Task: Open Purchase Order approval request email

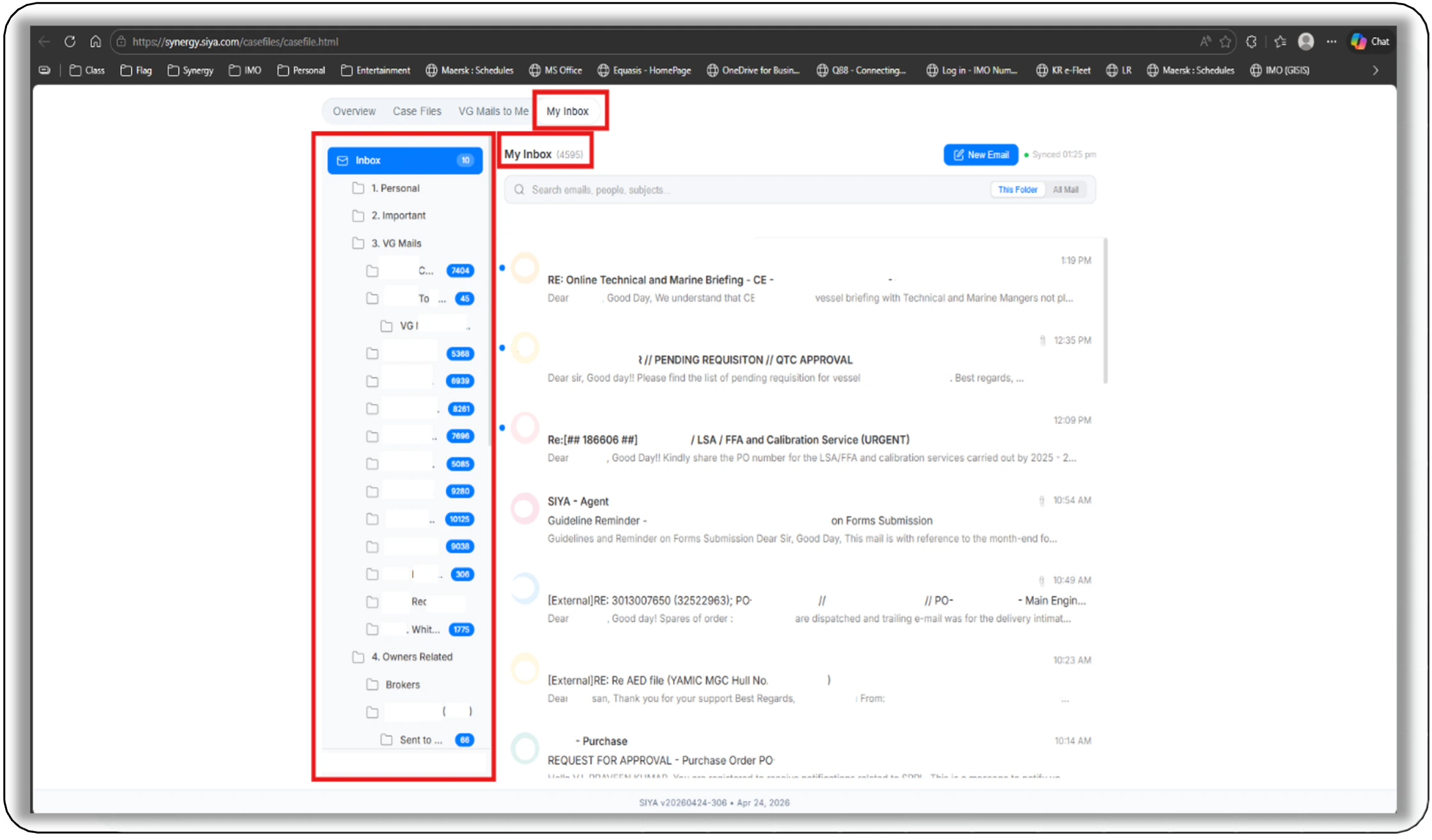Action: 802,757
